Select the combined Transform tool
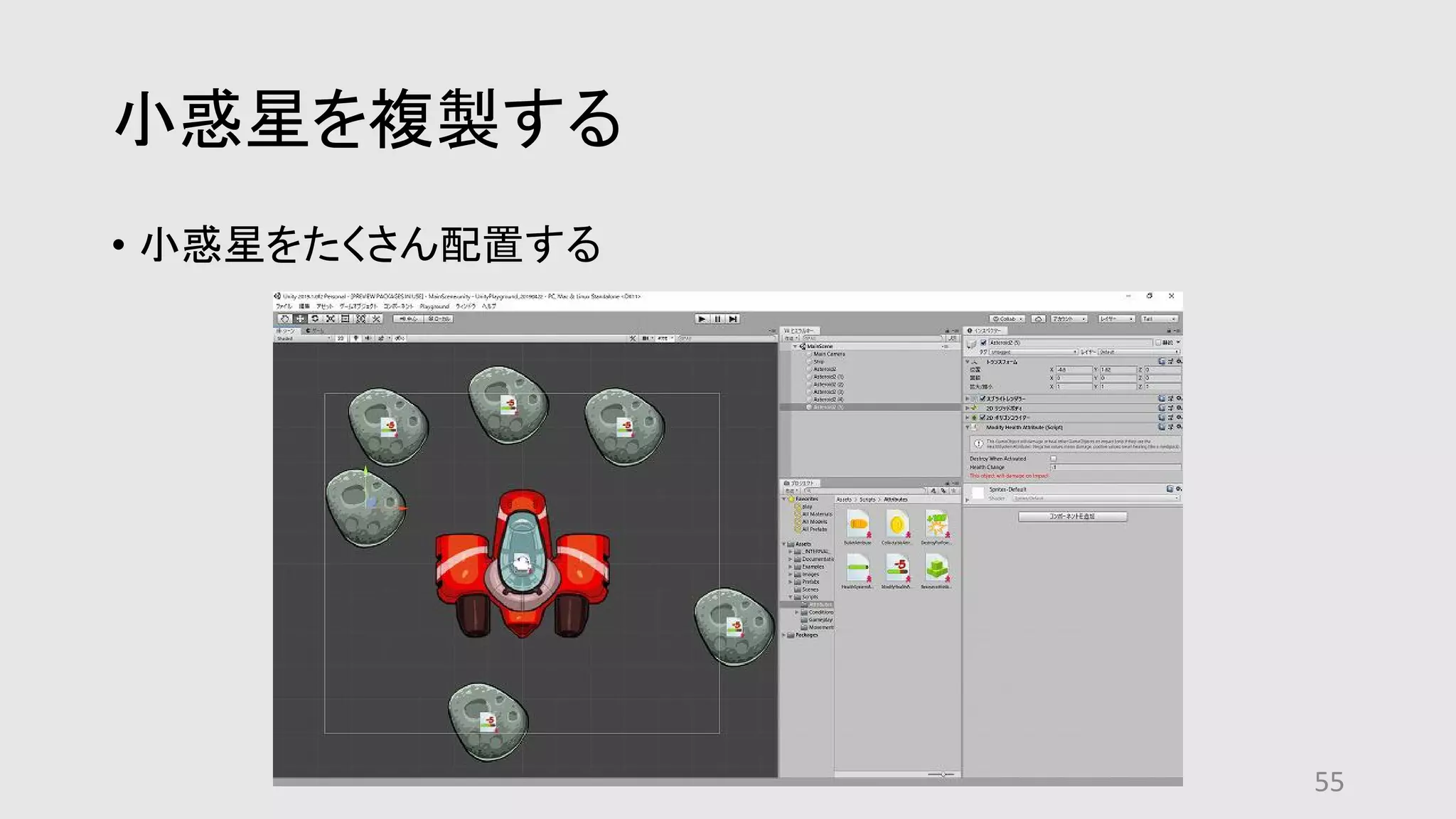 361,319
